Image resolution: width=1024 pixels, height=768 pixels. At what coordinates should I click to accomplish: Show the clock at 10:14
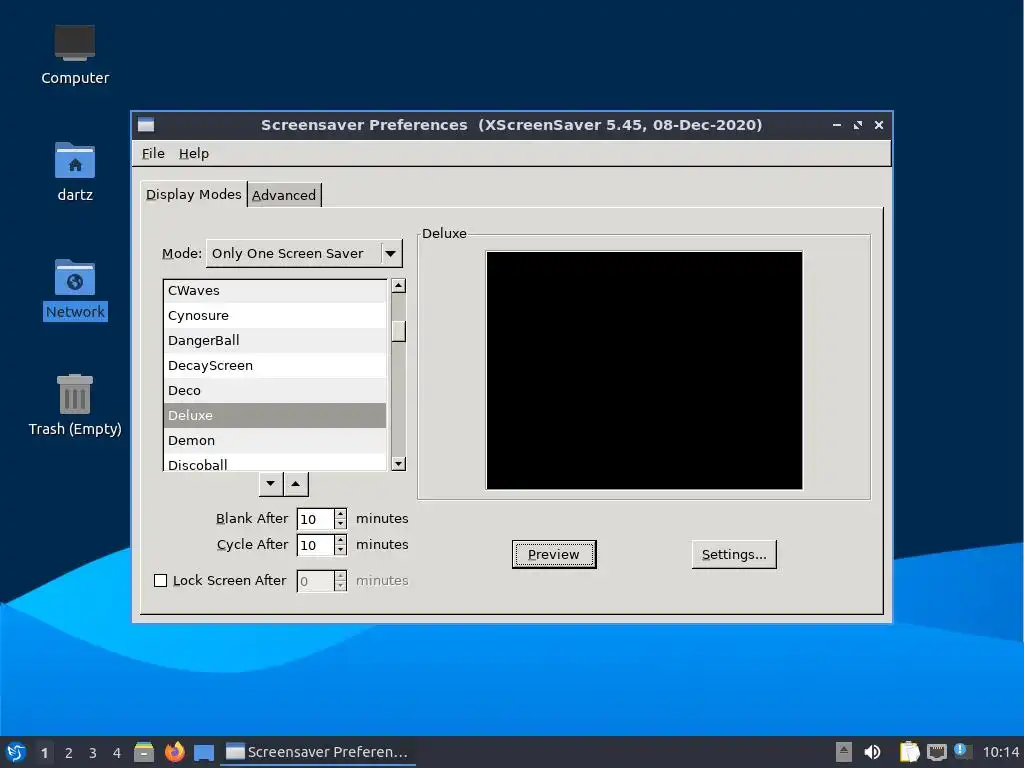1000,752
